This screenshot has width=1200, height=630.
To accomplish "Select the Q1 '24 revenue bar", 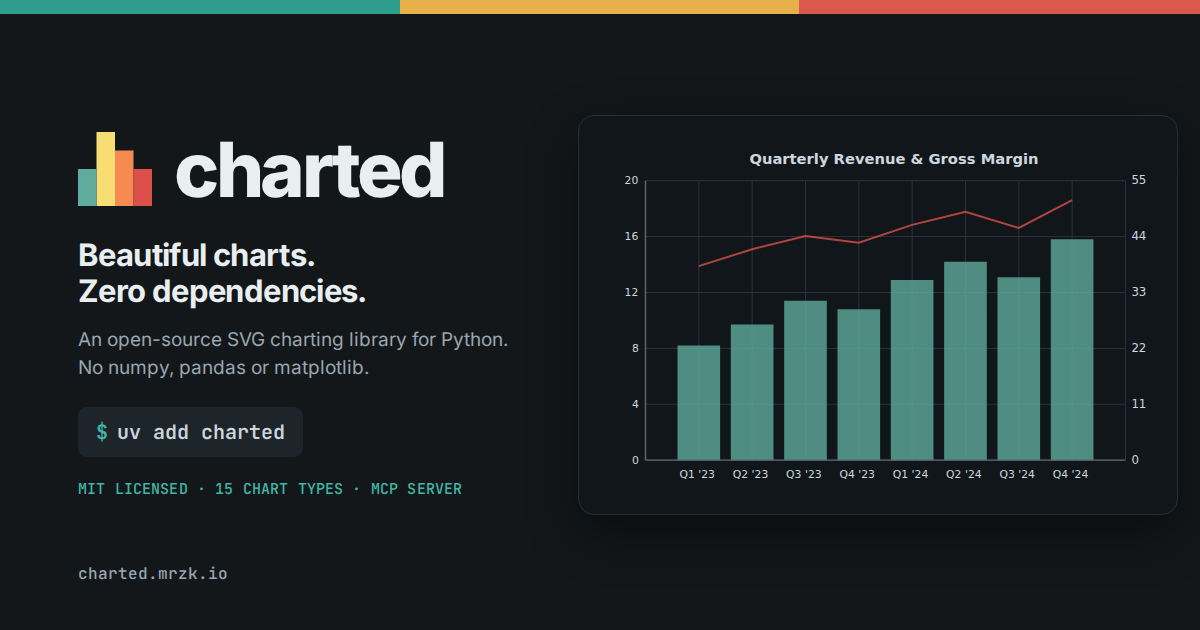I will (x=912, y=370).
